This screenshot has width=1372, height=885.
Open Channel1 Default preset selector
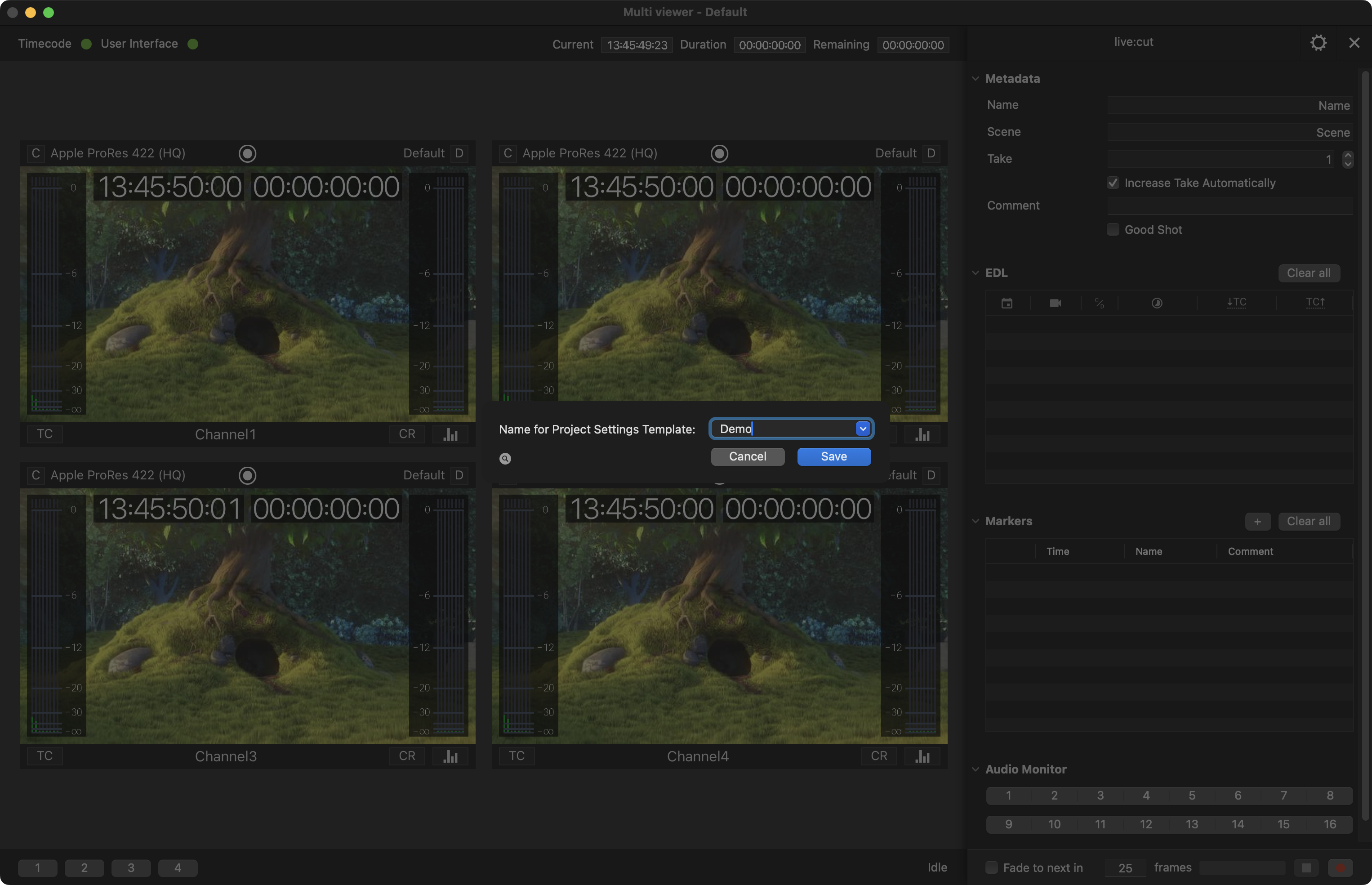[424, 153]
